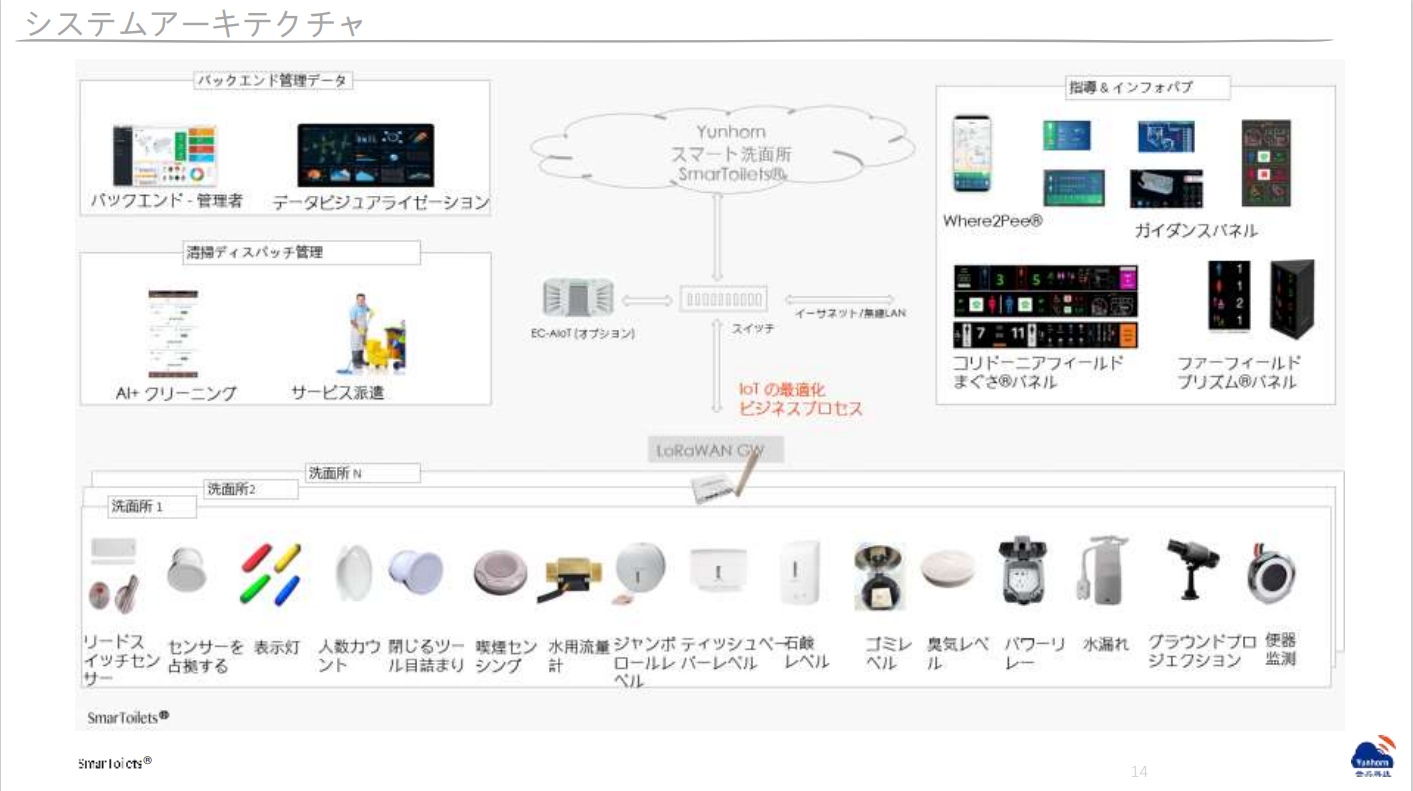Select the cleaning staff person image
The width and height of the screenshot is (1413, 791).
tap(361, 333)
